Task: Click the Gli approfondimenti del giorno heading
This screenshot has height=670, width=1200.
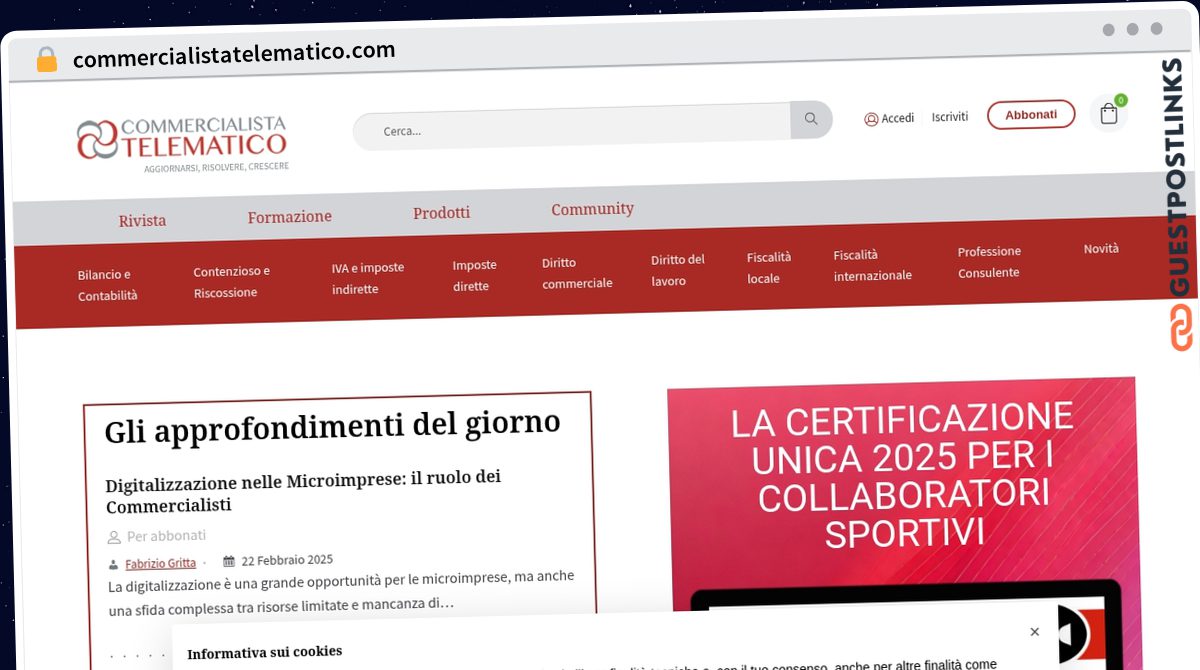Action: [332, 426]
